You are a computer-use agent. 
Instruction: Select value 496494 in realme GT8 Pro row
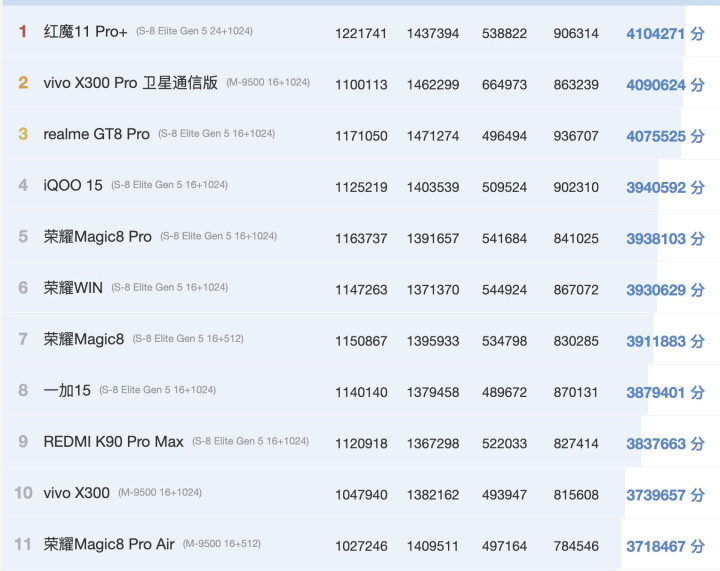click(x=504, y=136)
